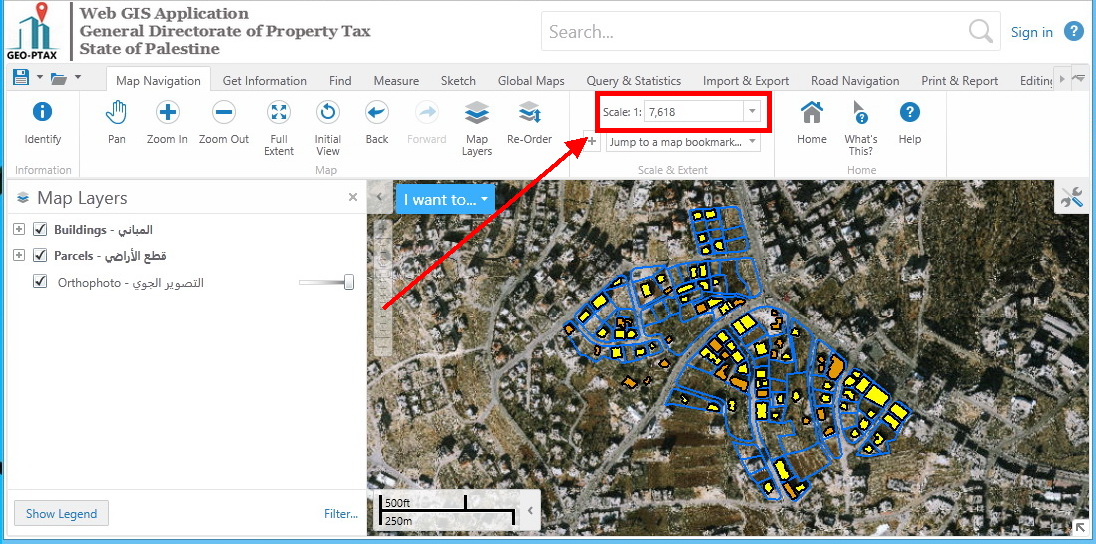Image resolution: width=1096 pixels, height=544 pixels.
Task: Click the Show Legend button
Action: point(61,513)
